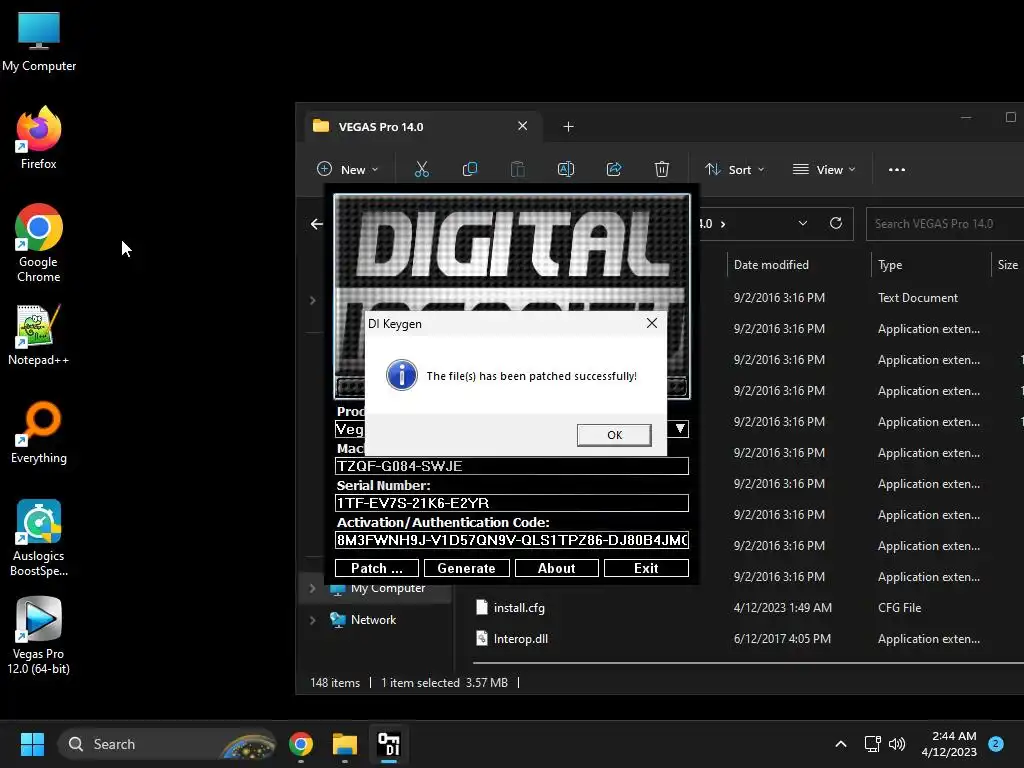Viewport: 1024px width, 768px height.
Task: Select the VEGAS Pro 14.0 tab
Action: tap(423, 127)
